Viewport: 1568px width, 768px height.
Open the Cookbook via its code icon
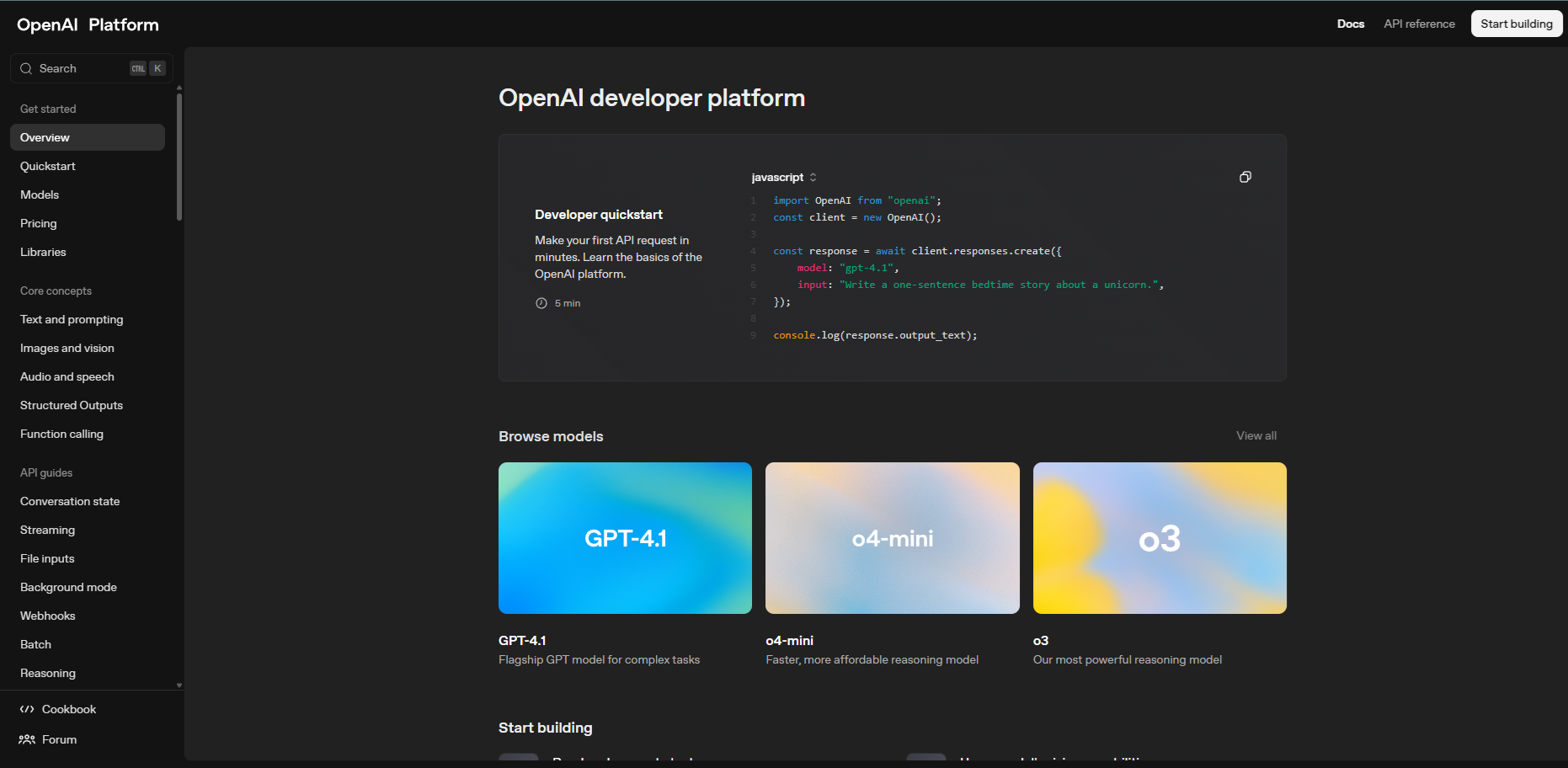(x=28, y=709)
